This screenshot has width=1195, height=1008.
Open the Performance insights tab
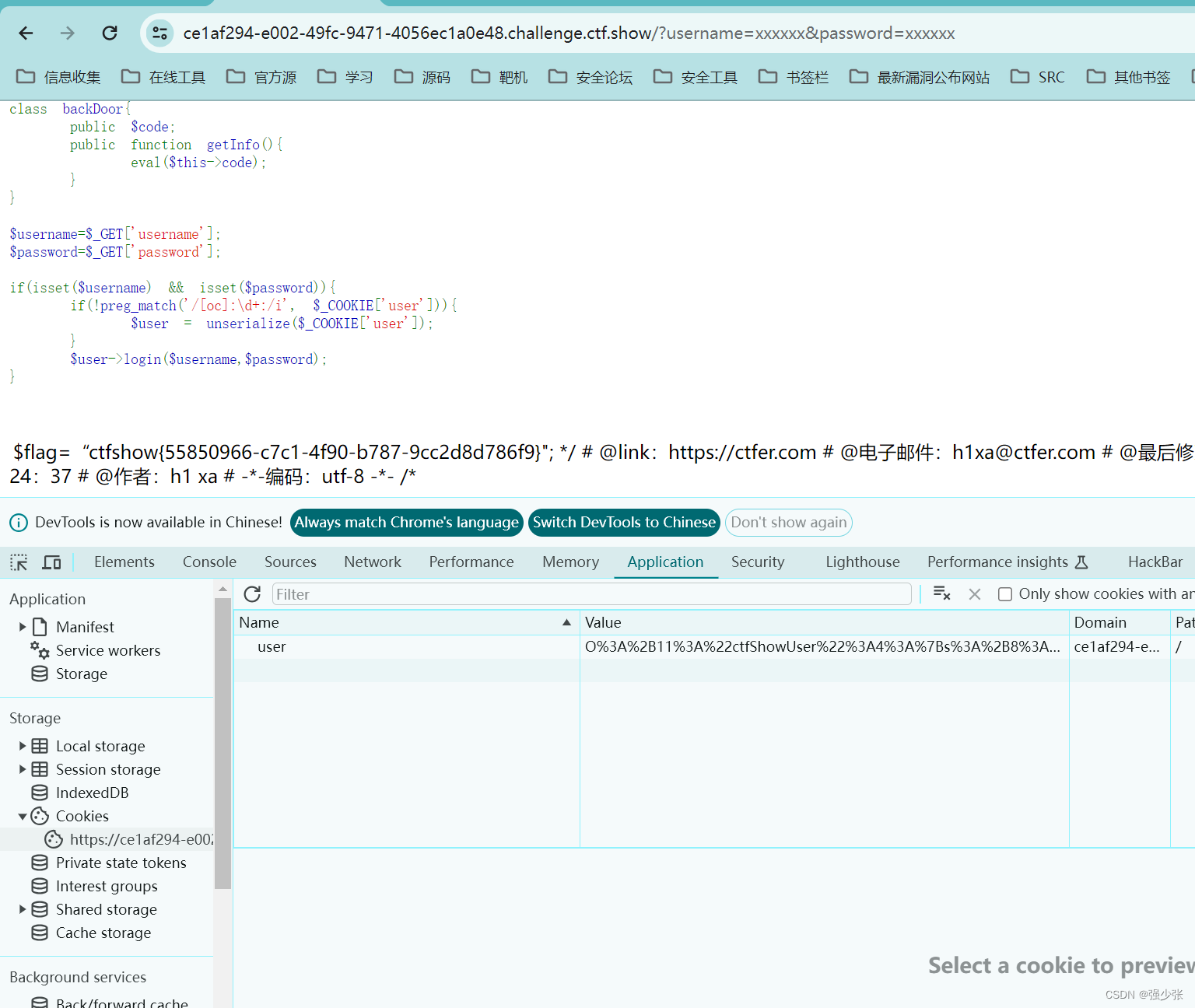click(x=1008, y=562)
